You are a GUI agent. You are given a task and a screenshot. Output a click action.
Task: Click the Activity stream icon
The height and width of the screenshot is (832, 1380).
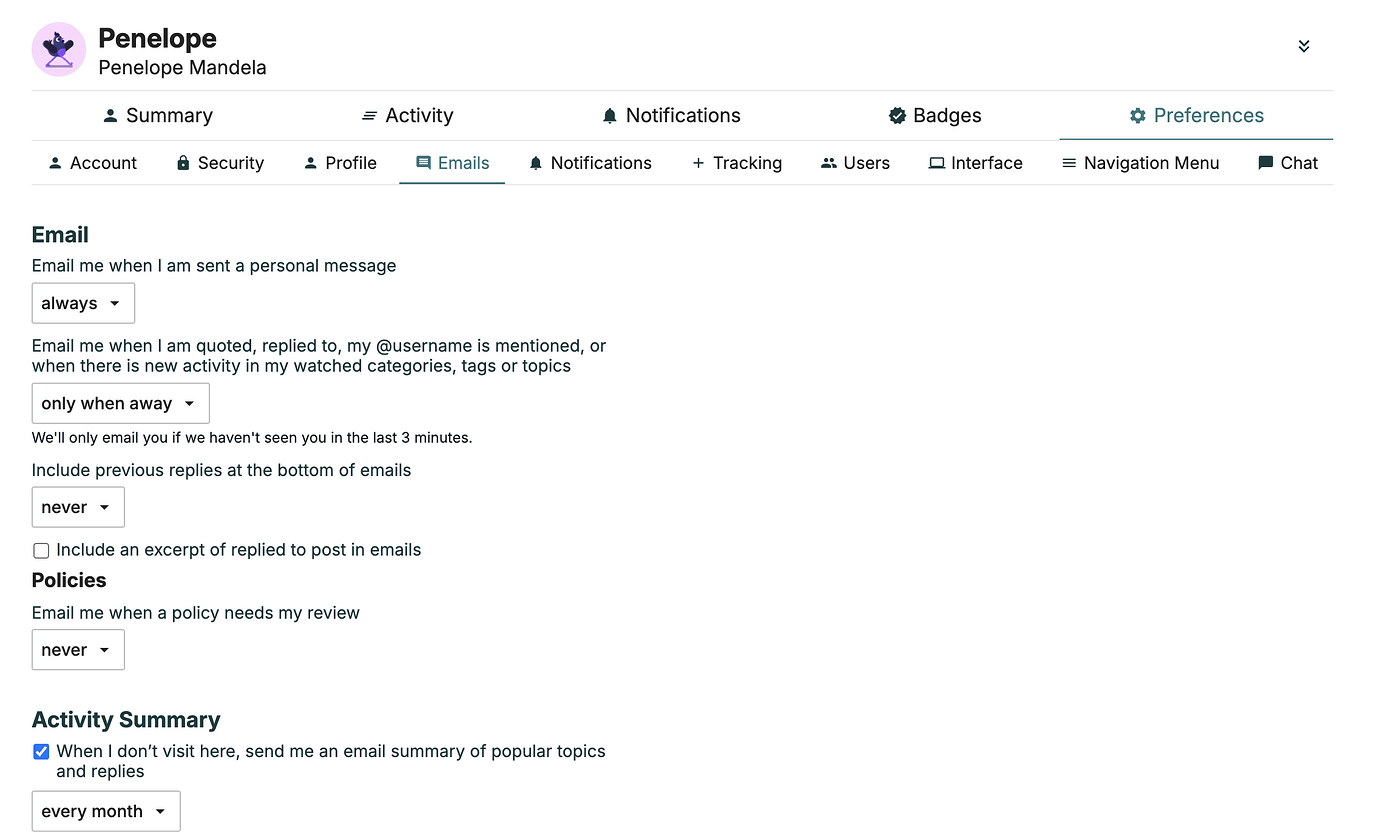pyautogui.click(x=370, y=116)
